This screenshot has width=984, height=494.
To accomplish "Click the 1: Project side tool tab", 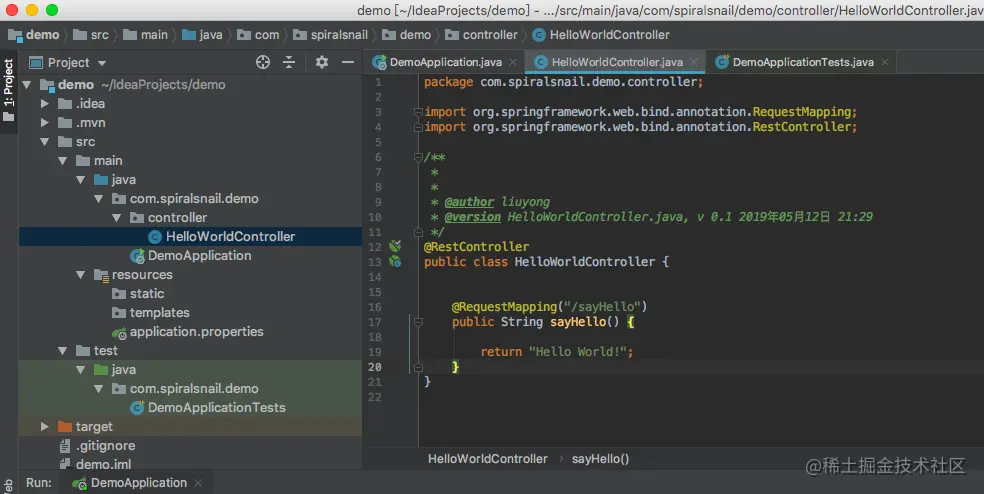I will pos(9,90).
